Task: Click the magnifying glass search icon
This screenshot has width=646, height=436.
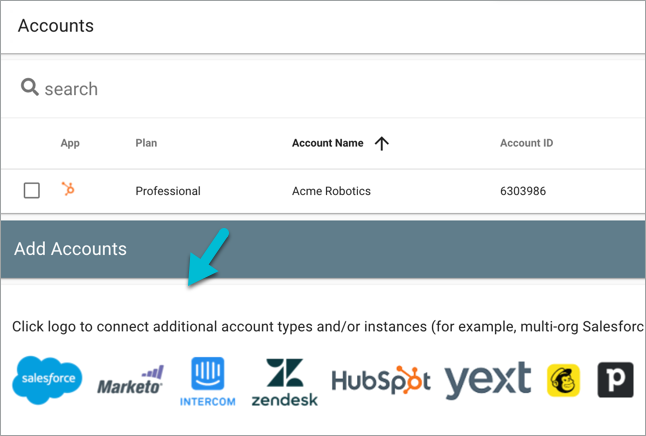Action: pyautogui.click(x=30, y=88)
